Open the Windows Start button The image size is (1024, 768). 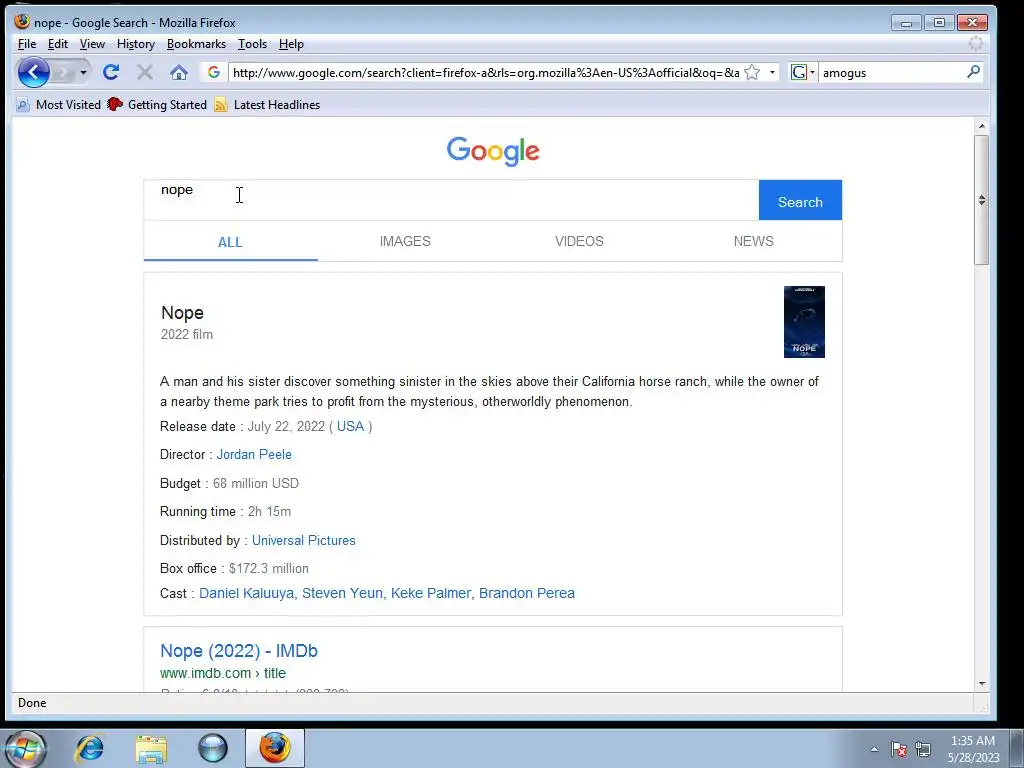point(25,749)
